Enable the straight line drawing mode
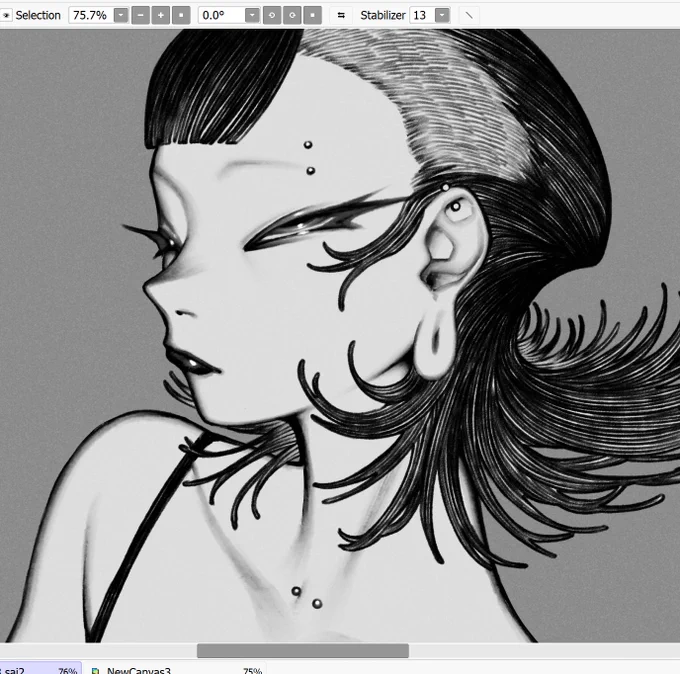The image size is (680, 674). click(469, 15)
